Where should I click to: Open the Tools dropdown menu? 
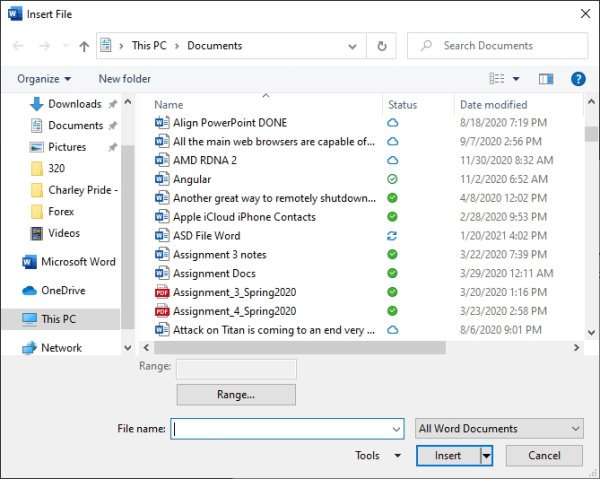(378, 456)
